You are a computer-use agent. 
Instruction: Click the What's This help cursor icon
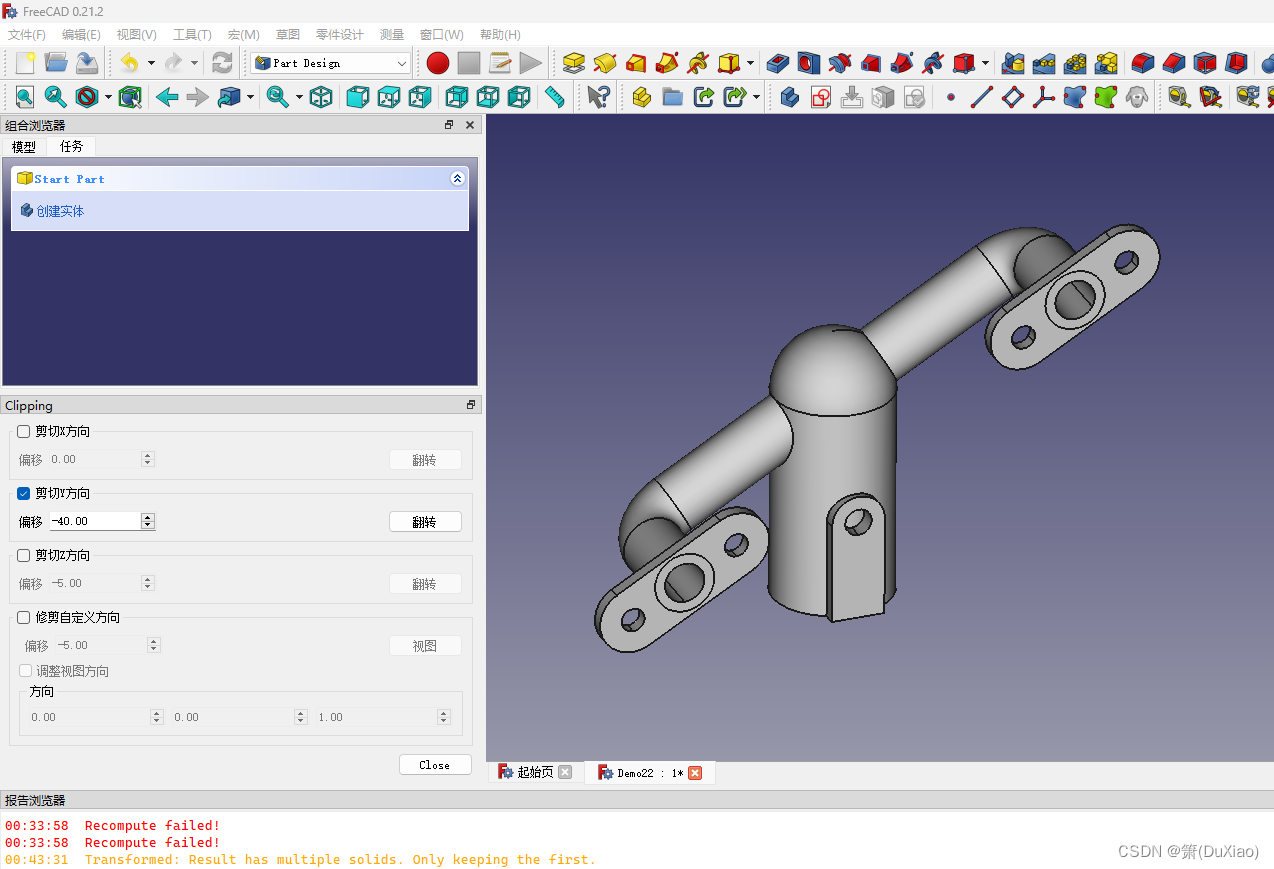pyautogui.click(x=598, y=97)
